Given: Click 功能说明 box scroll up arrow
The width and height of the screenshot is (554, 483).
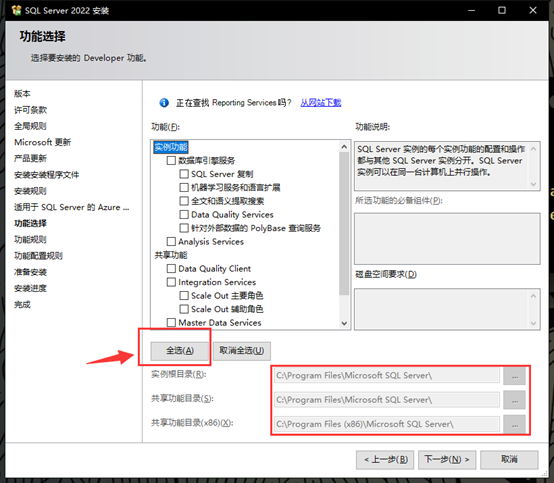Looking at the screenshot, I should pyautogui.click(x=534, y=149).
